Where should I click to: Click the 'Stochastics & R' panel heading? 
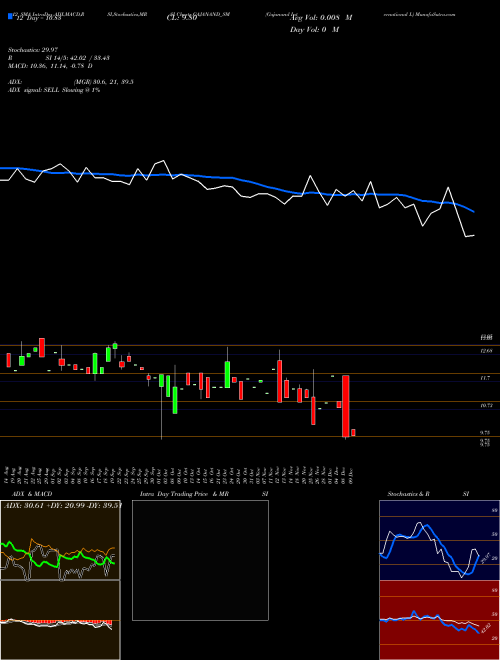click(409, 494)
